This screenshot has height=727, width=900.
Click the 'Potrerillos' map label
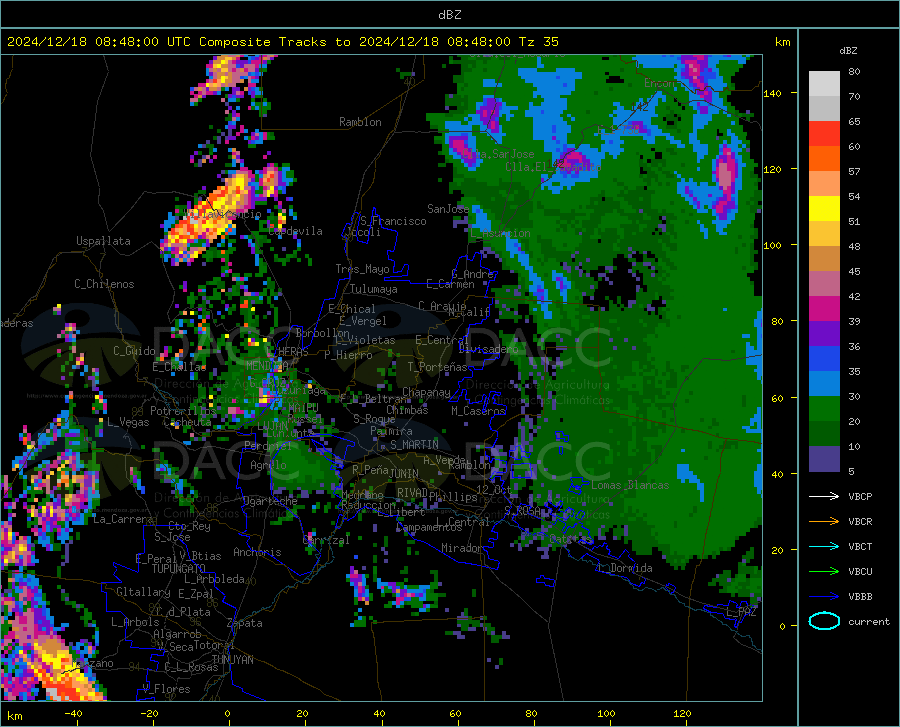point(183,411)
